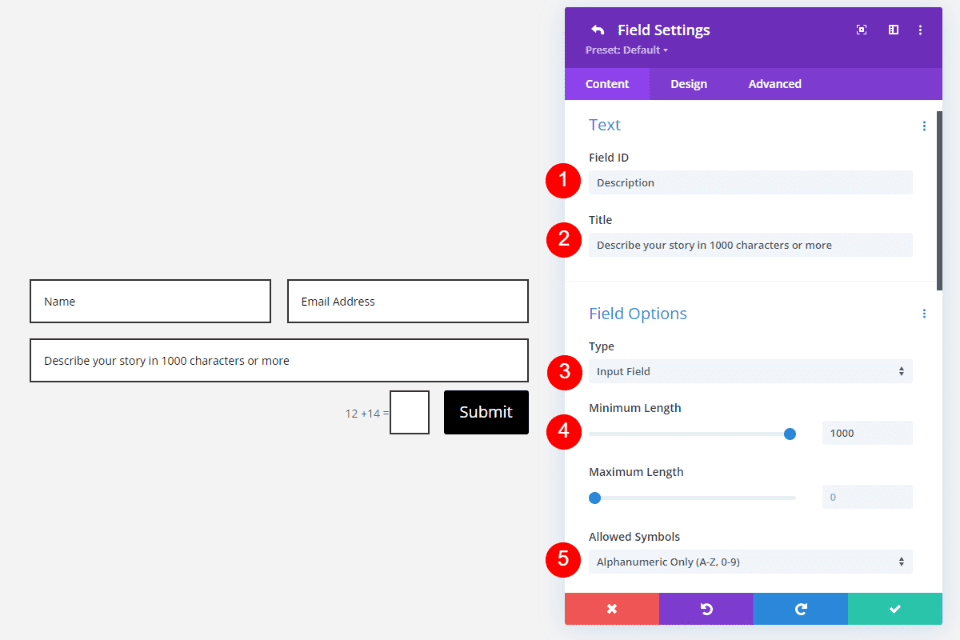
Task: Click the Submit button on the form
Action: 486,412
